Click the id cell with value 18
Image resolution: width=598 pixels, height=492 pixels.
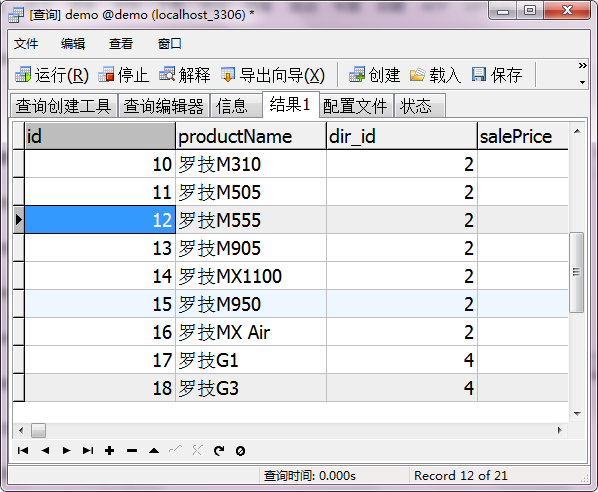tap(100, 388)
